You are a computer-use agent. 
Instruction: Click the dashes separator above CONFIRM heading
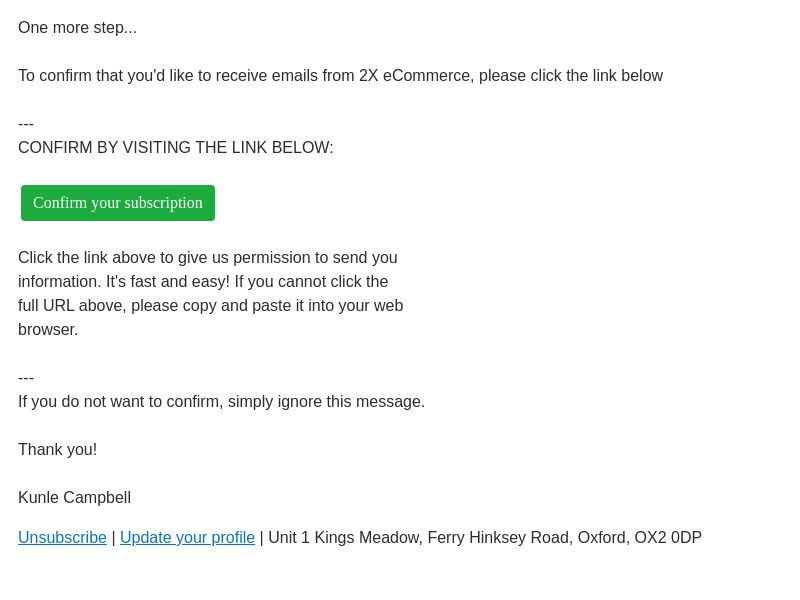click(x=26, y=124)
